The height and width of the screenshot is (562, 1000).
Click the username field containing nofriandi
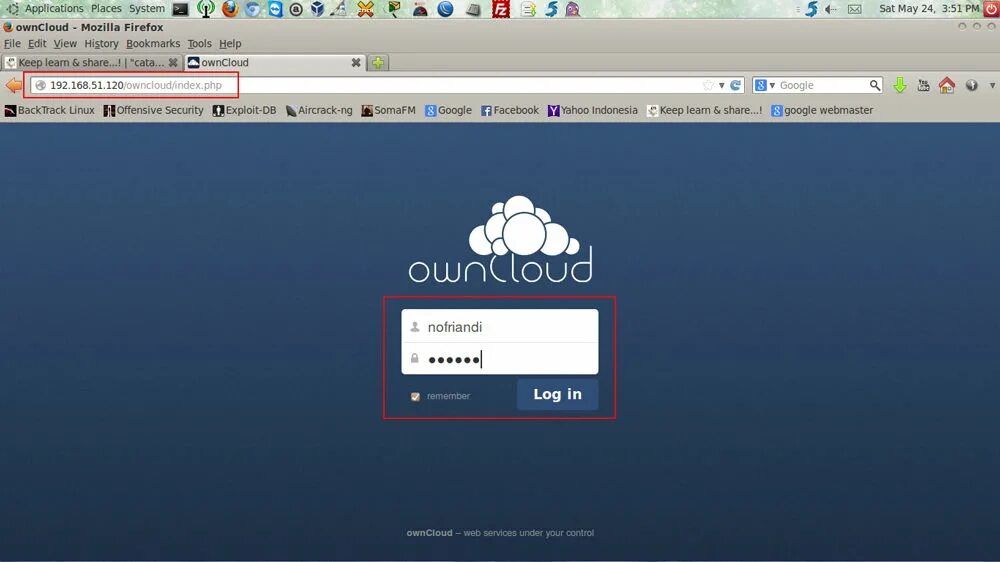click(x=500, y=327)
